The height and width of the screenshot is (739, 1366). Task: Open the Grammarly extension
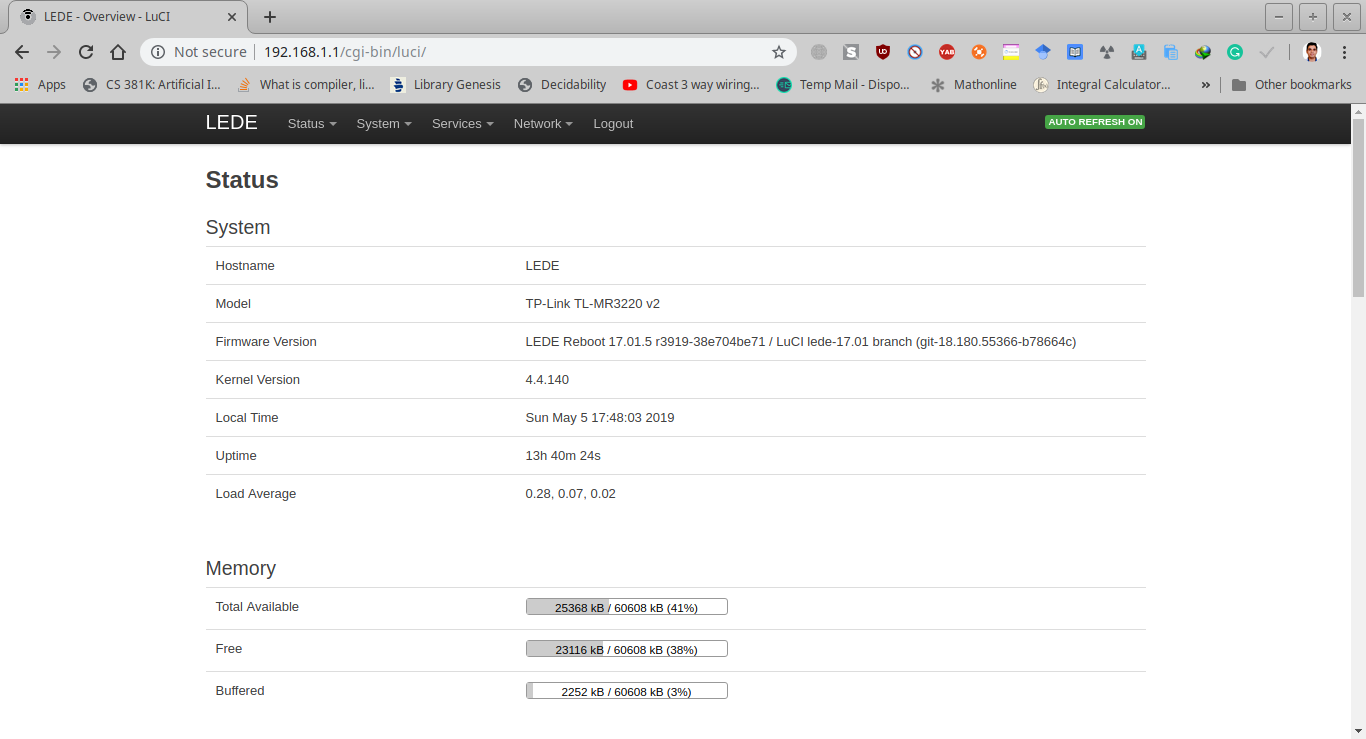(1235, 52)
